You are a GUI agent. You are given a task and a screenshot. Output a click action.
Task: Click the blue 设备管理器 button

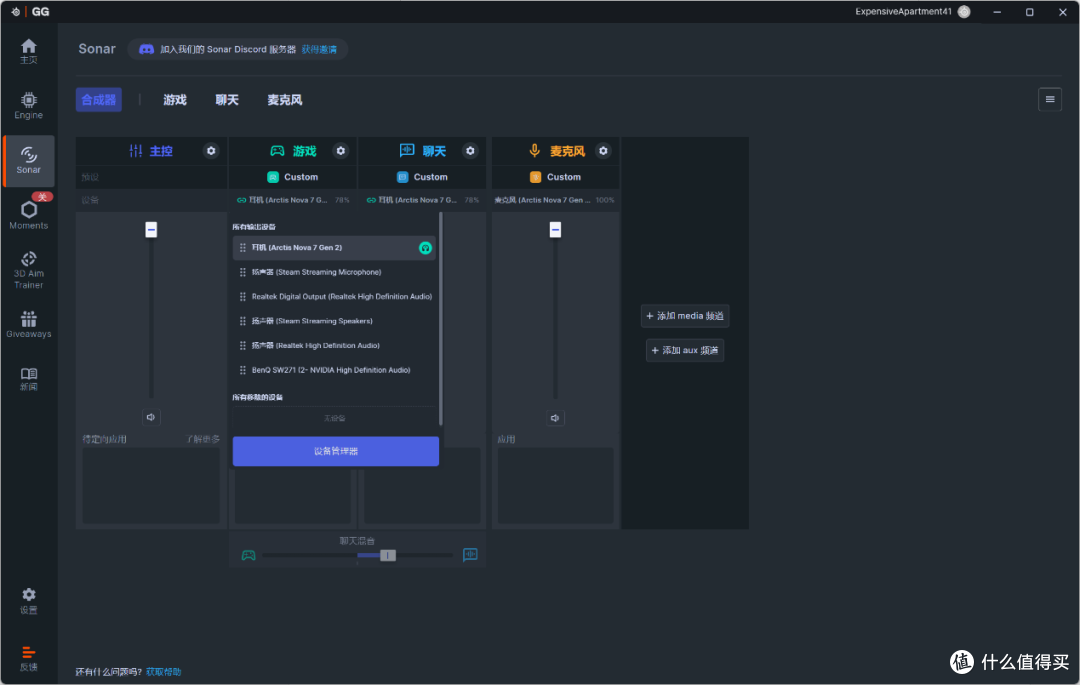pos(335,451)
